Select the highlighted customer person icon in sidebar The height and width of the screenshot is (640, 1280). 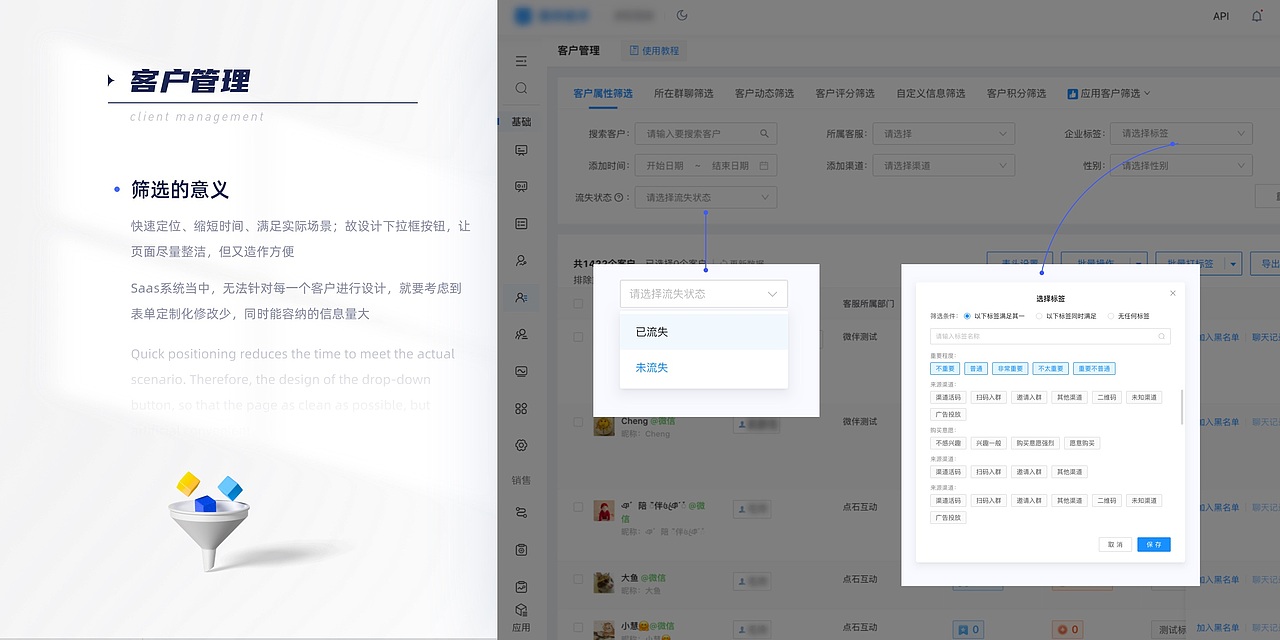tap(520, 297)
